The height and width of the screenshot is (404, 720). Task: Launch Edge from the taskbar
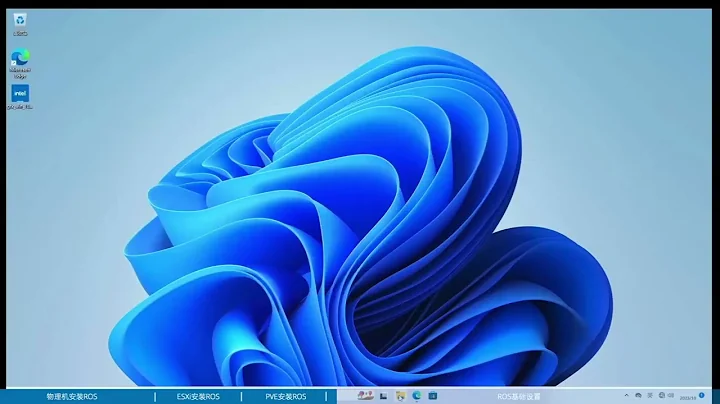[416, 395]
